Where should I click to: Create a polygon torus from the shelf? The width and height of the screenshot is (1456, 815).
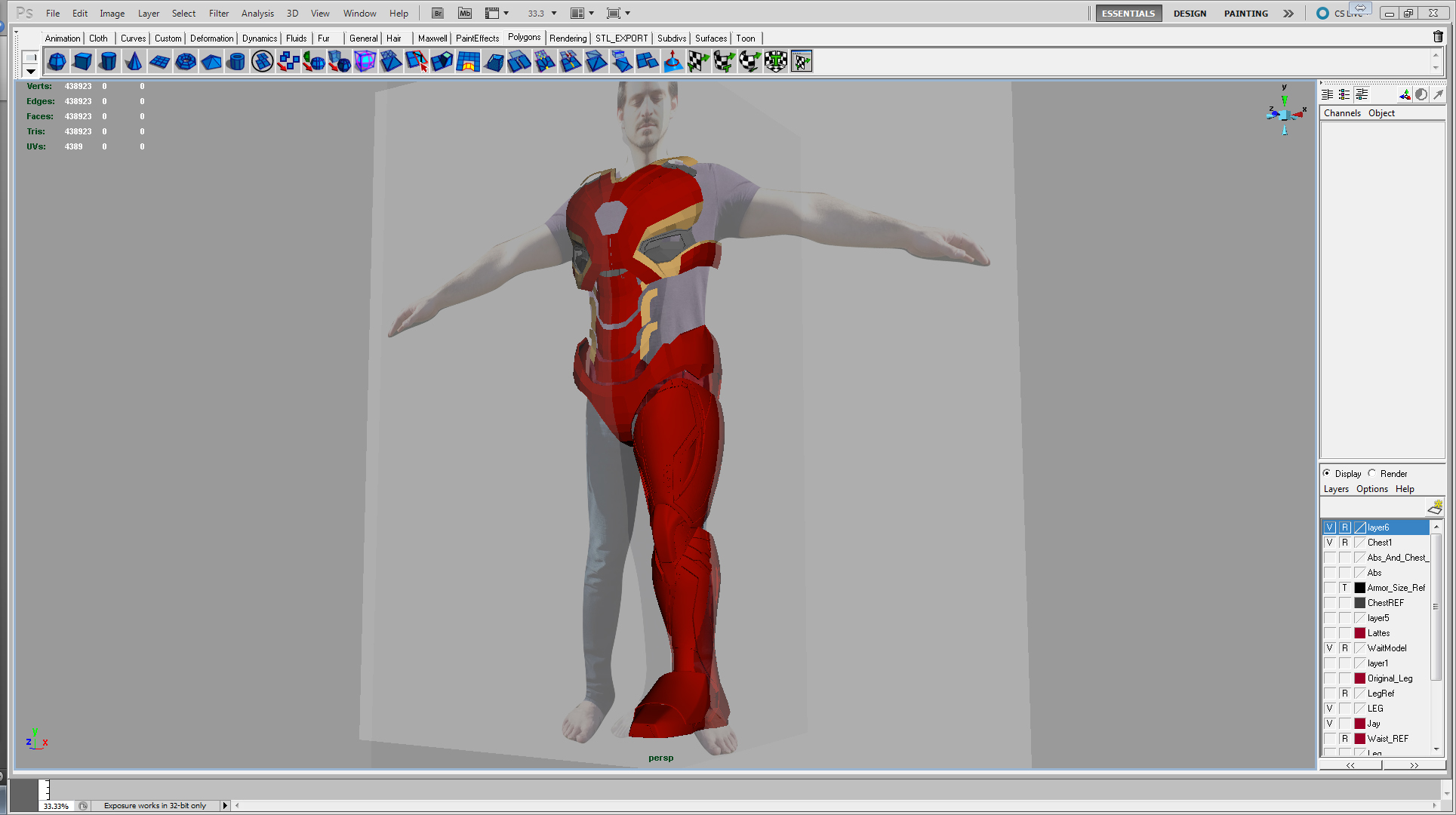[x=185, y=62]
